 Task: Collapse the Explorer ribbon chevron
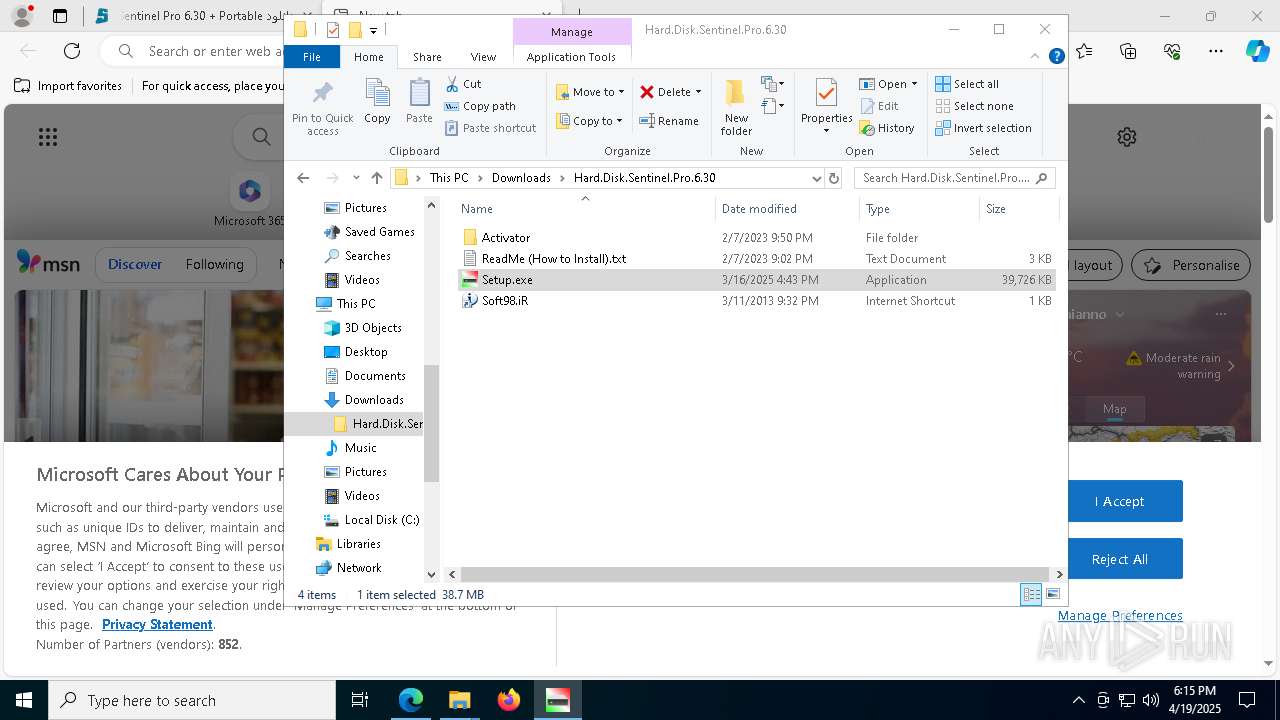1036,57
